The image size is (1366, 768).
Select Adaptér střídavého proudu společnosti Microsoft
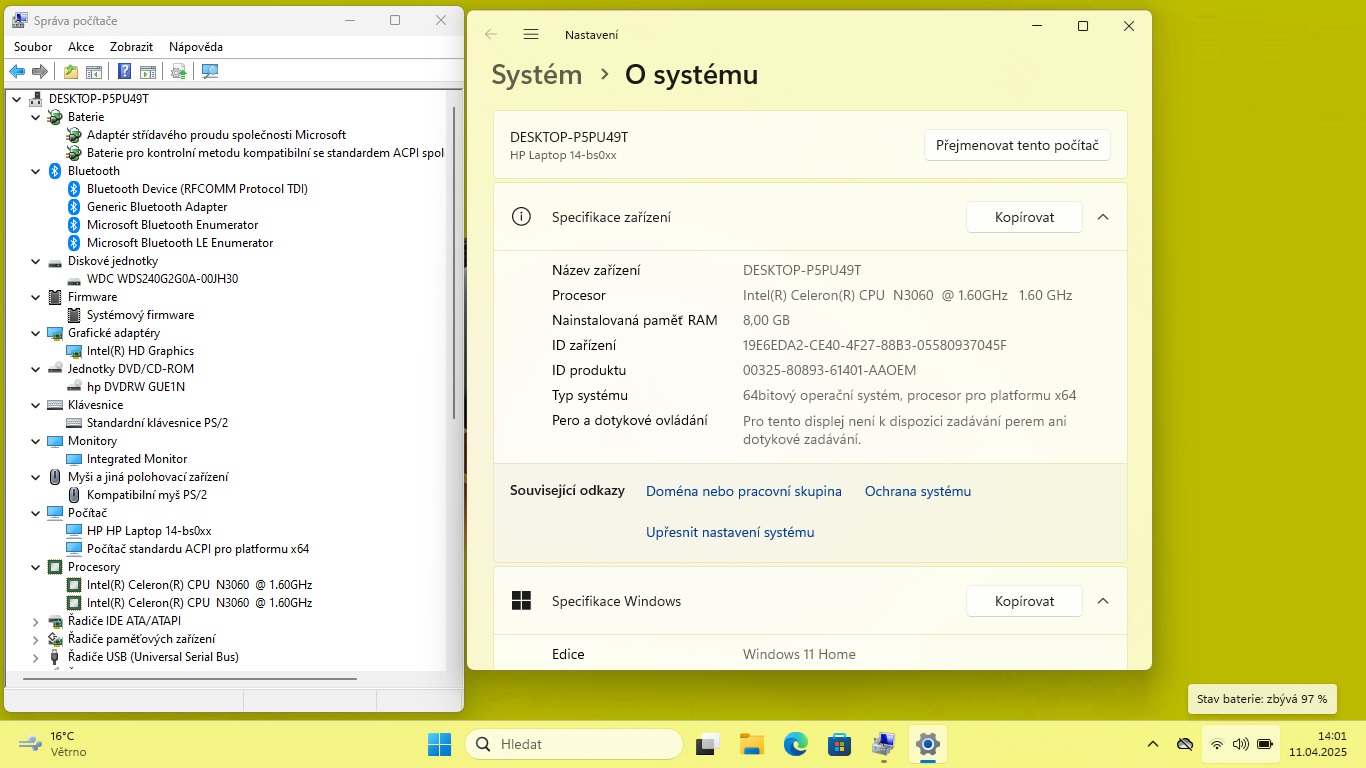[x=216, y=135]
